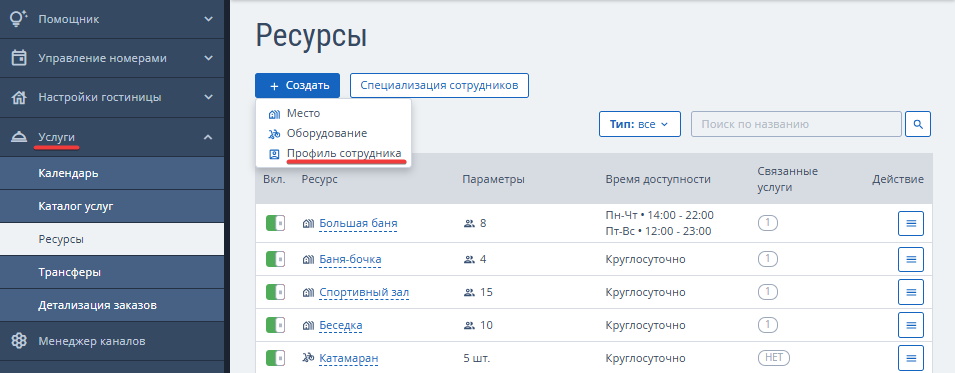The height and width of the screenshot is (373, 955).
Task: Click profile icon beside Профиль сотрудника
Action: [274, 154]
